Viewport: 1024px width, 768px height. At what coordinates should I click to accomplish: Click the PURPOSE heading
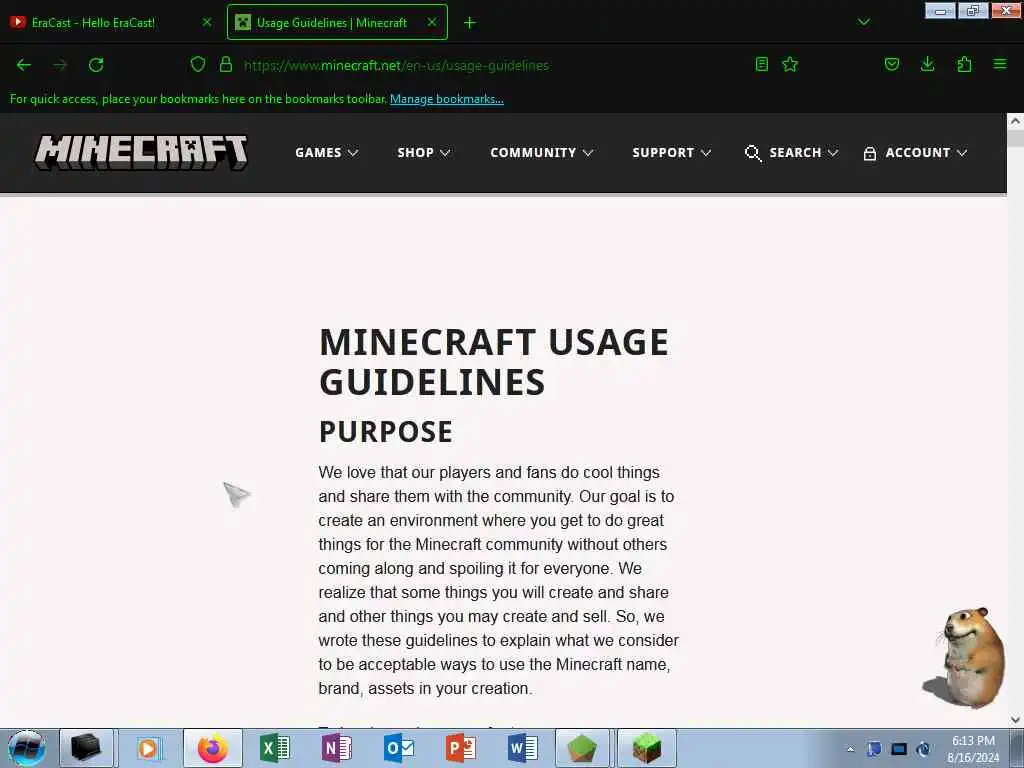[x=385, y=432]
